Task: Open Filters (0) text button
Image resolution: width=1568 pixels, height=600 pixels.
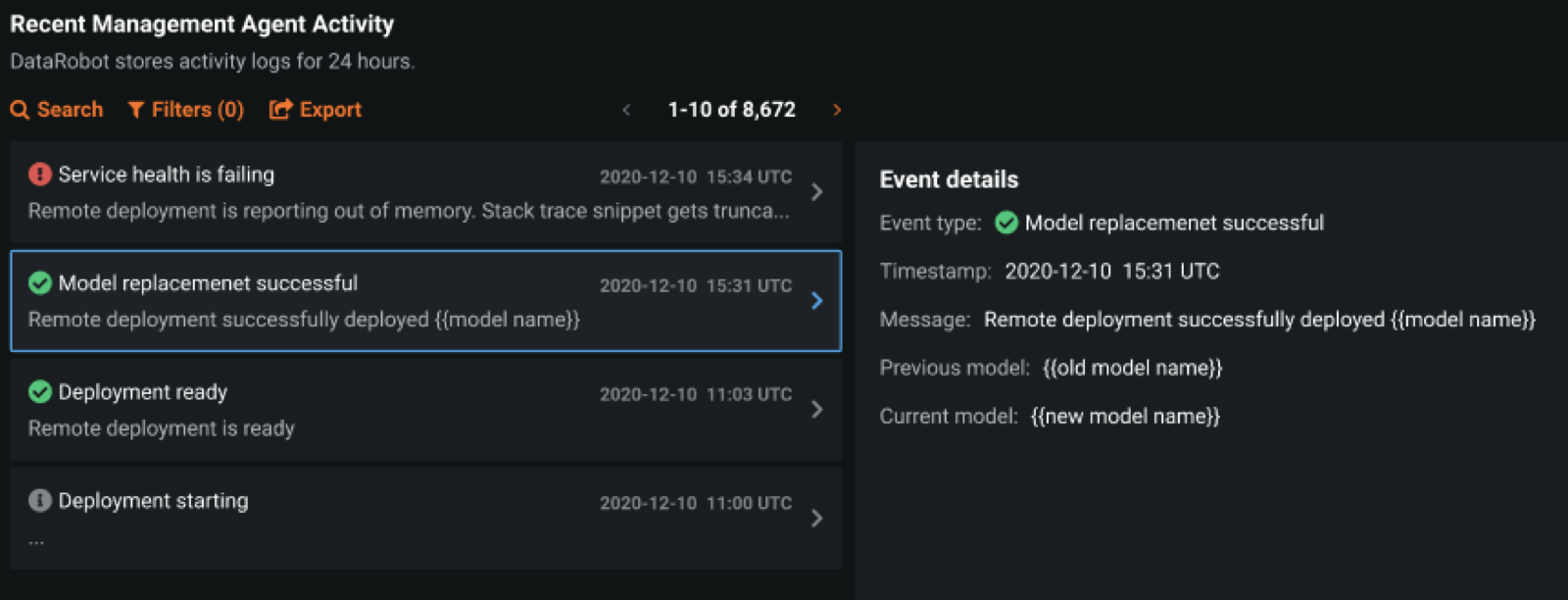Action: (197, 110)
